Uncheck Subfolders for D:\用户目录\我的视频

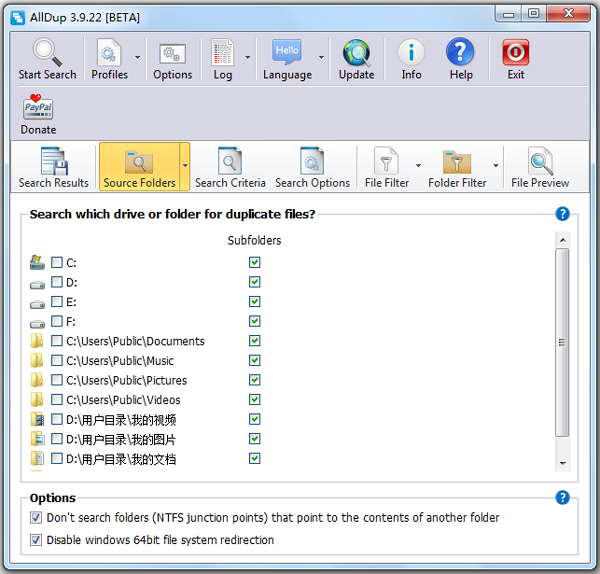(254, 419)
